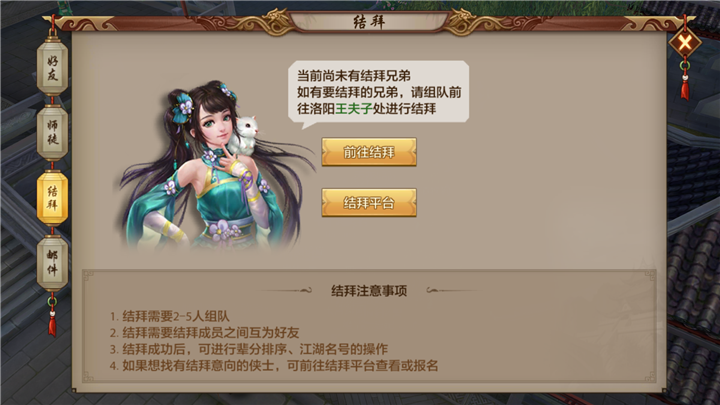Viewport: 720px width, 405px height.
Task: Select rule 1 about 2-5人组队
Action: click(x=169, y=316)
